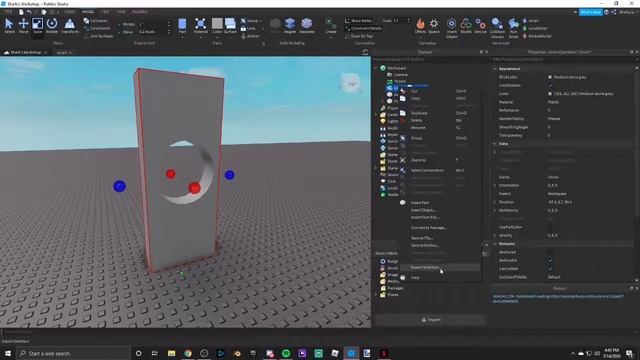Screen dimensions: 640x360
Task: Activate the Move tool
Action: pyautogui.click(x=23, y=26)
